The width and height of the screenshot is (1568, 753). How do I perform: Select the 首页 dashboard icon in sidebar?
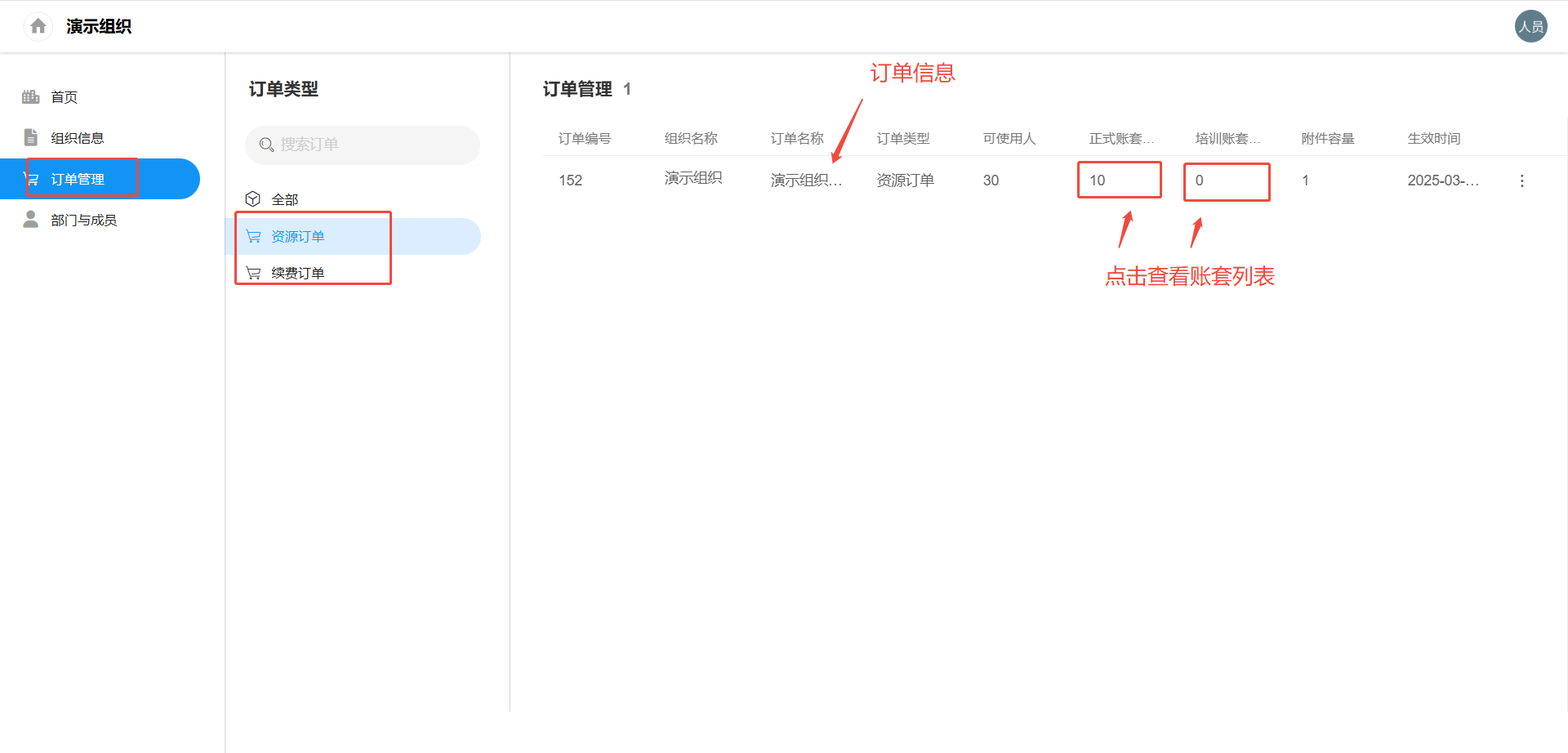(x=30, y=96)
